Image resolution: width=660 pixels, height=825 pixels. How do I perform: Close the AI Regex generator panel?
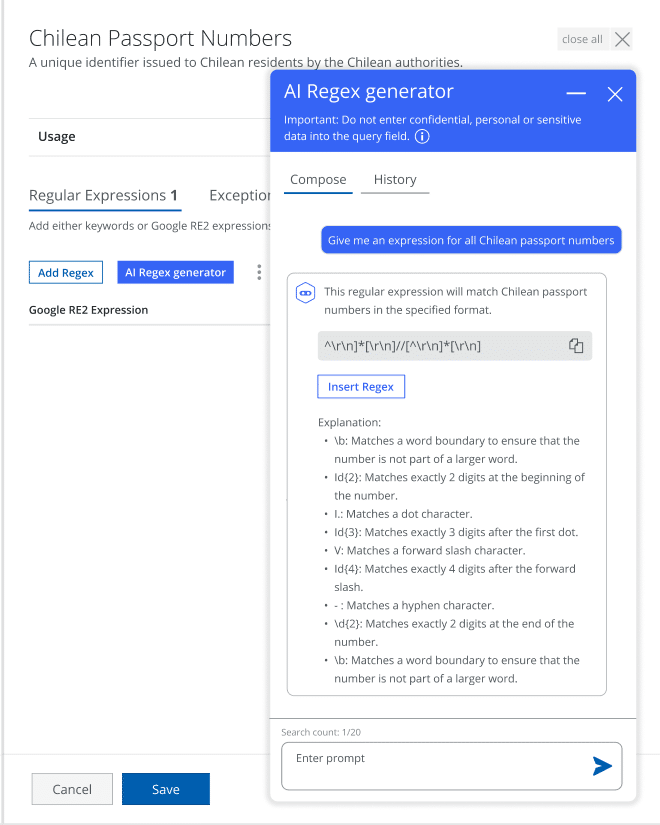[x=615, y=93]
